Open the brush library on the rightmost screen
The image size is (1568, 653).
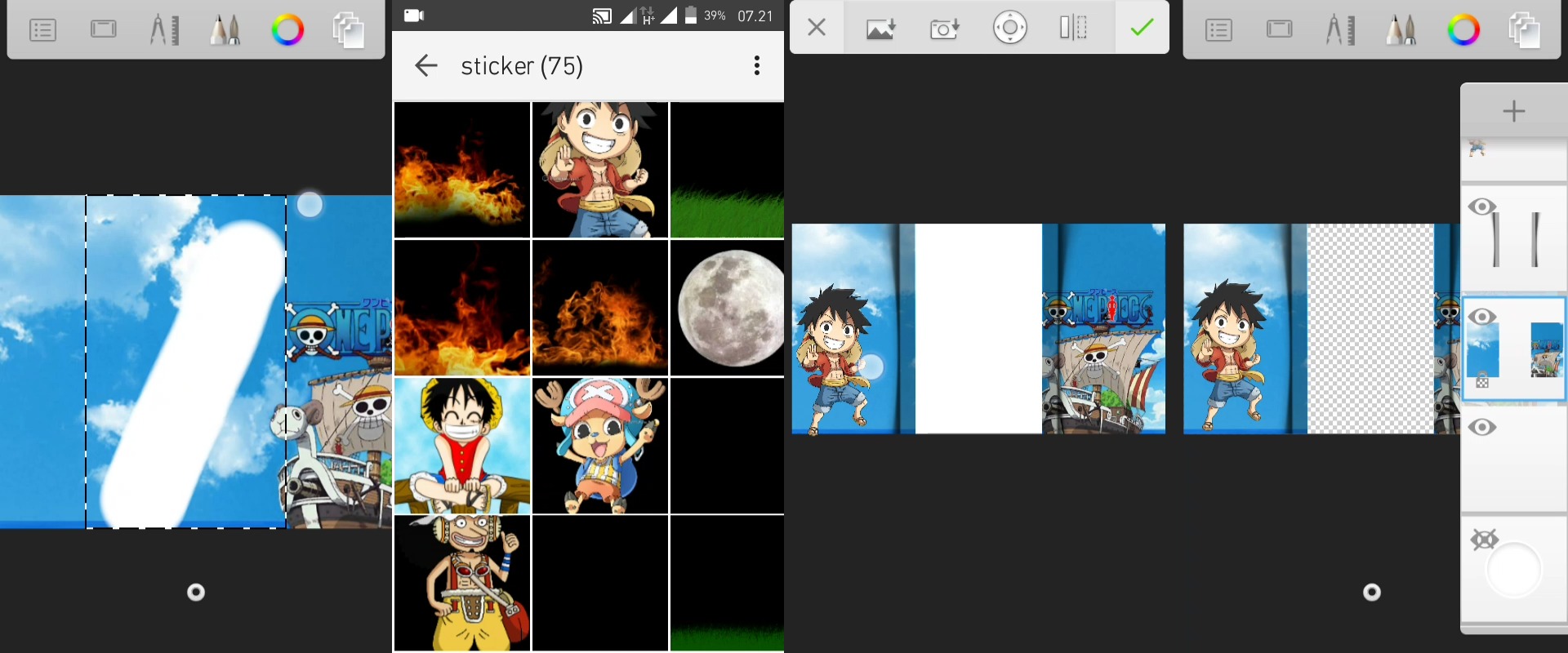tap(1401, 29)
